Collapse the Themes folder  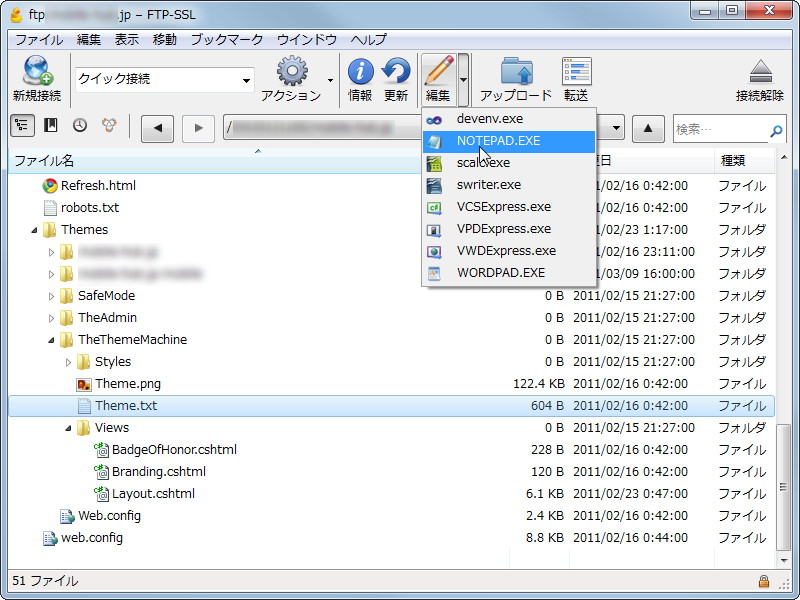[34, 231]
